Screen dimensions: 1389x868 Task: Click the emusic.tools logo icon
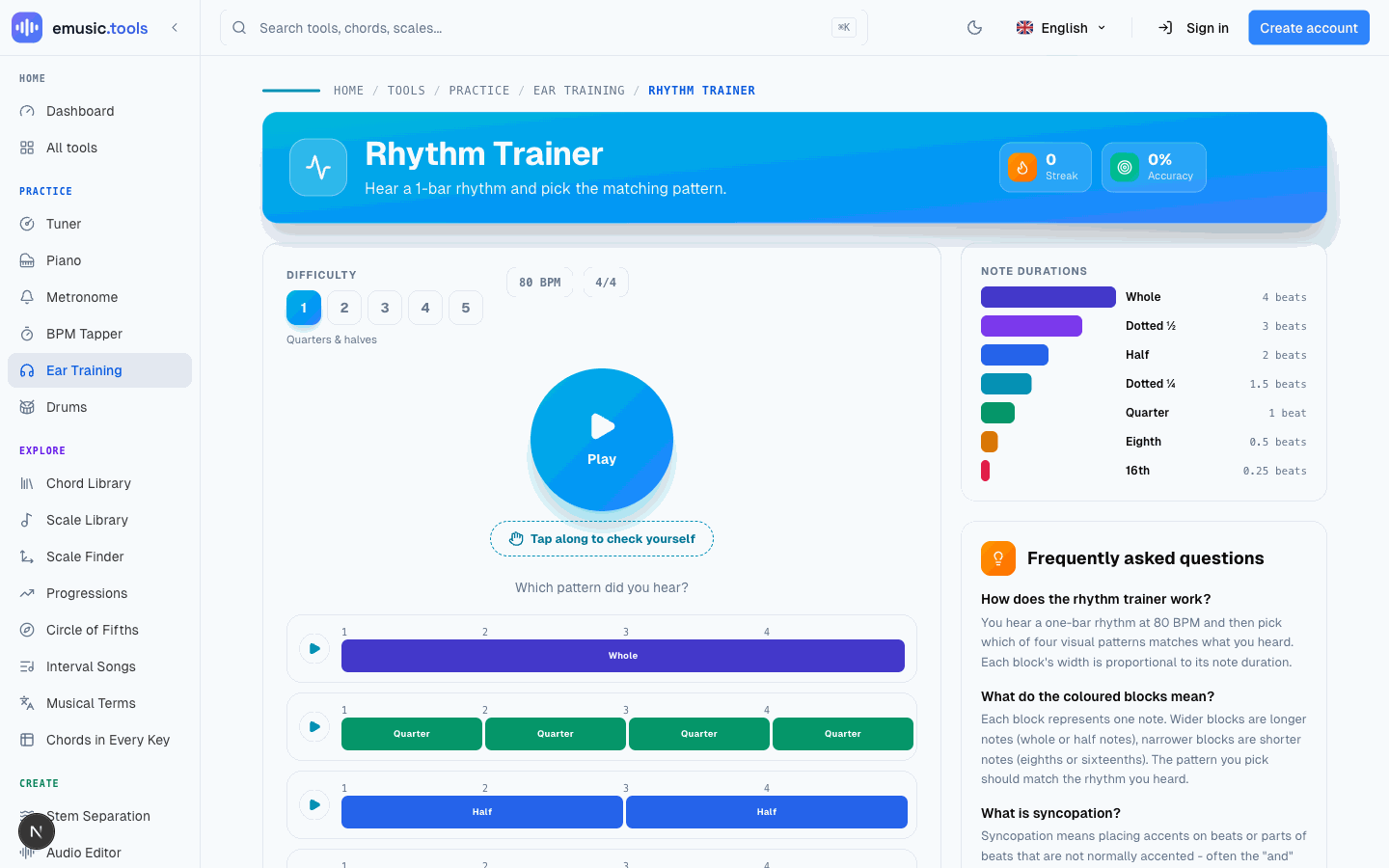tap(27, 28)
